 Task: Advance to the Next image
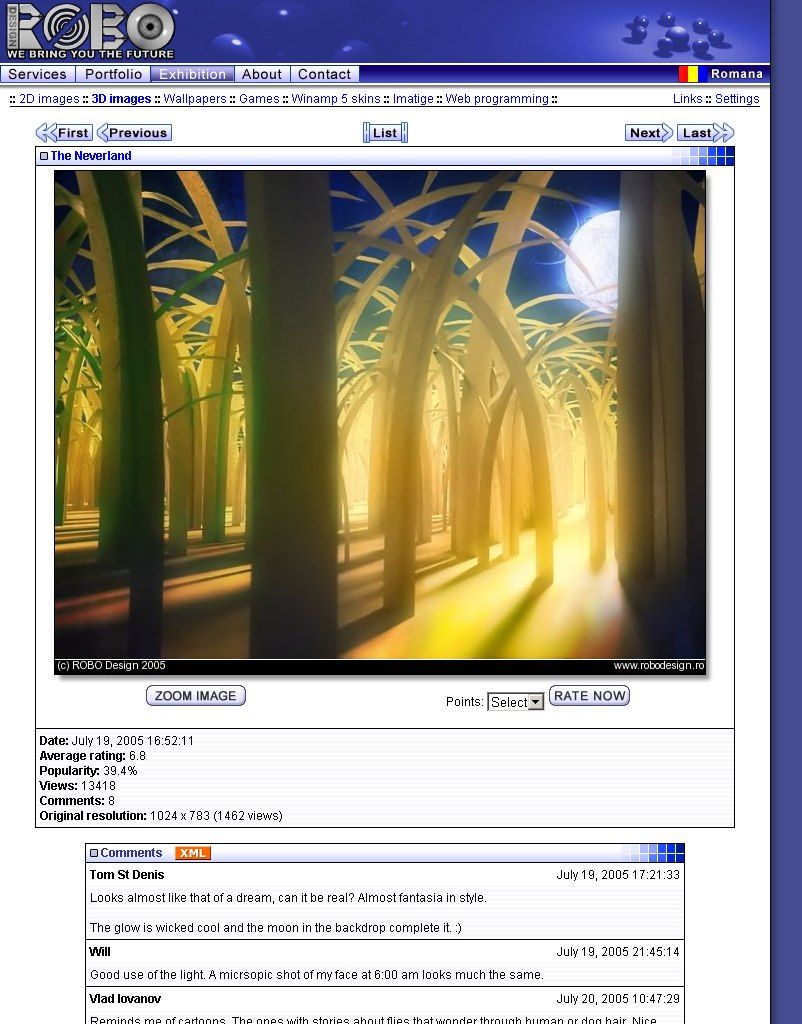648,133
